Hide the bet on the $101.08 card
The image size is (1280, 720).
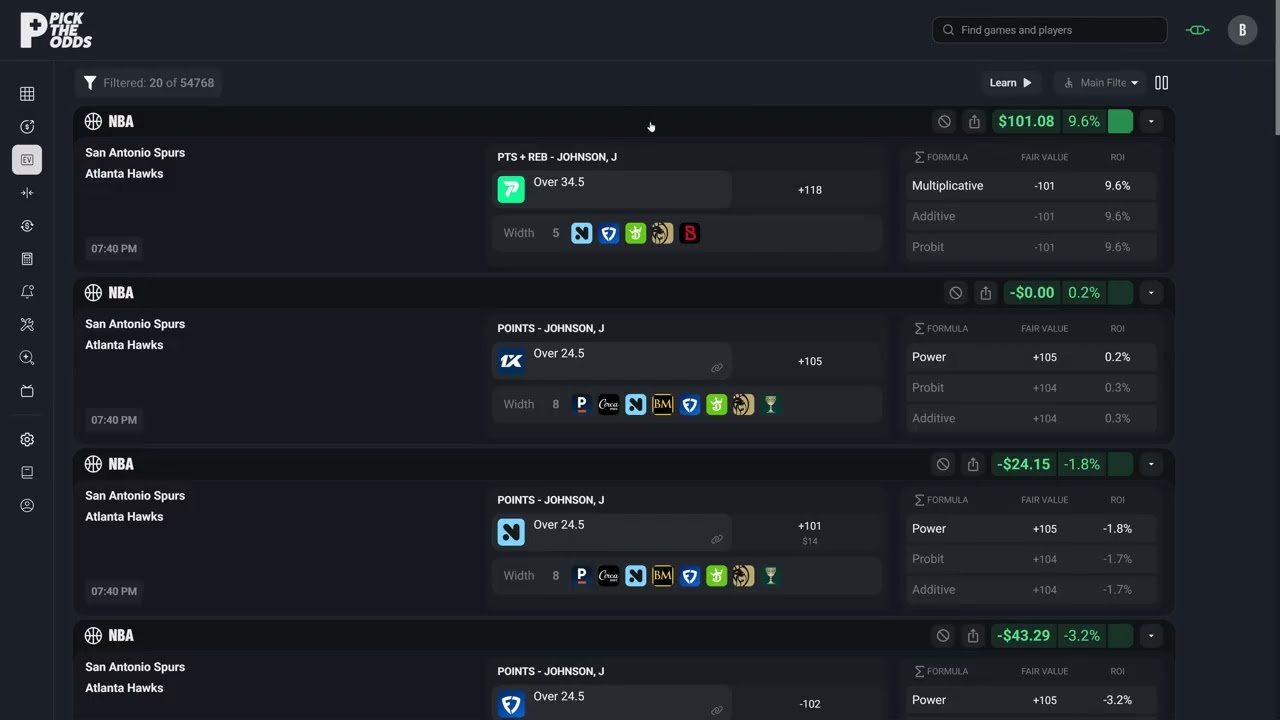(x=944, y=122)
